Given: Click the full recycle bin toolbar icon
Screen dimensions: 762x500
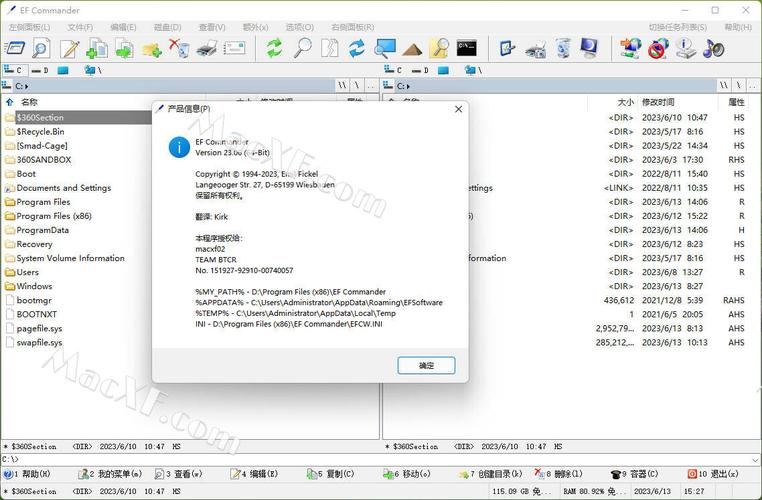Looking at the screenshot, I should (x=562, y=49).
